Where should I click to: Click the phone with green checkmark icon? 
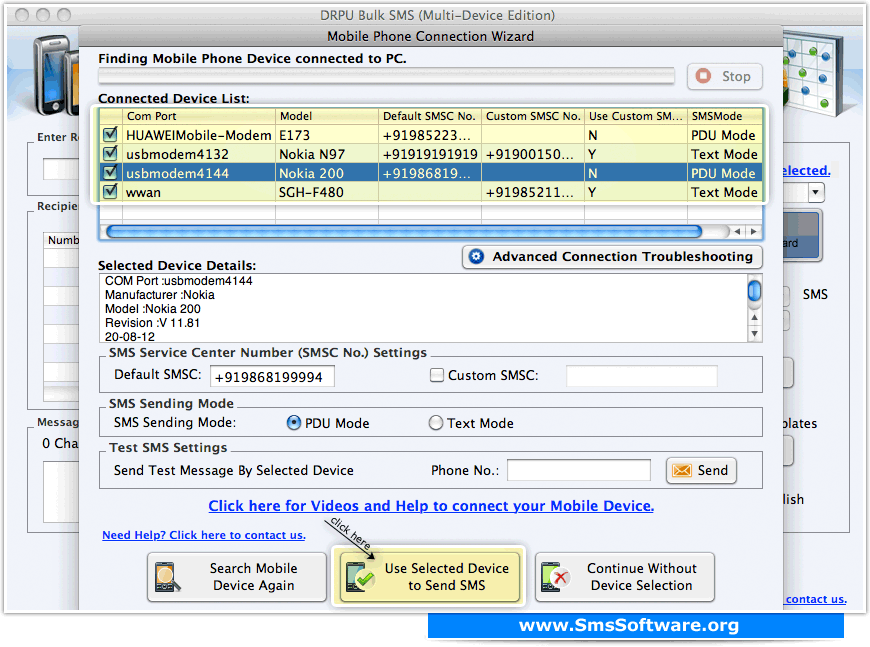click(x=360, y=577)
